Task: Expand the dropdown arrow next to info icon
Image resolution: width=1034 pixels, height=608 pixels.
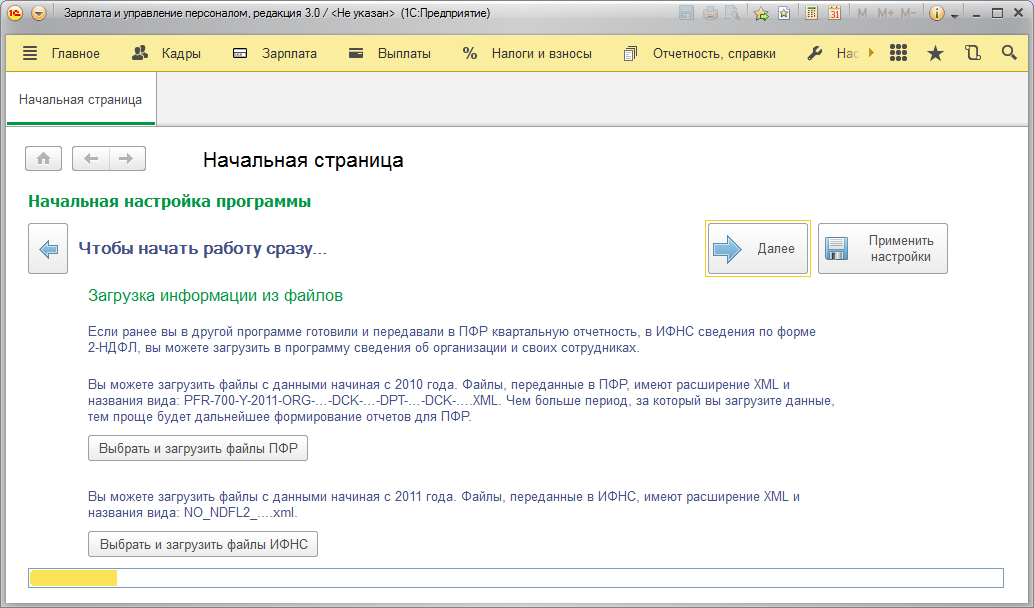Action: point(955,15)
